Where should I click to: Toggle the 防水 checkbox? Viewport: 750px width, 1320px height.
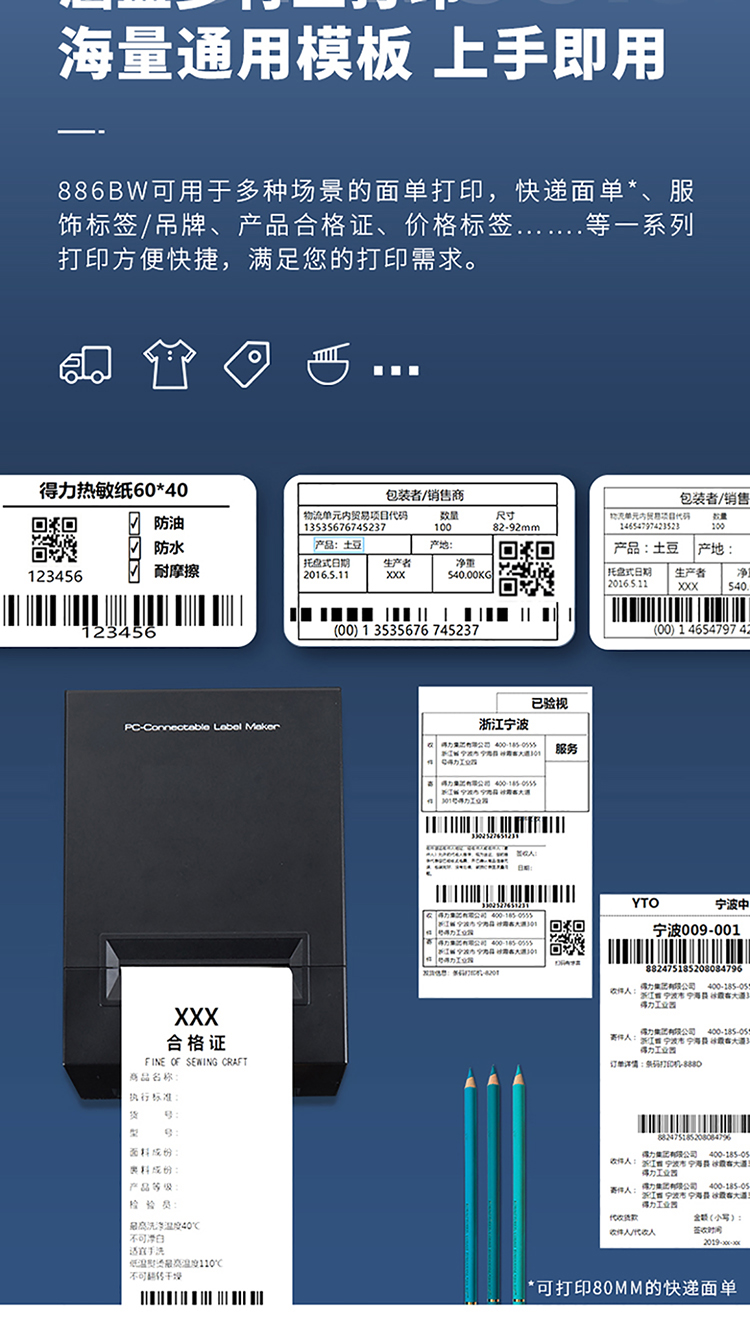click(x=135, y=547)
